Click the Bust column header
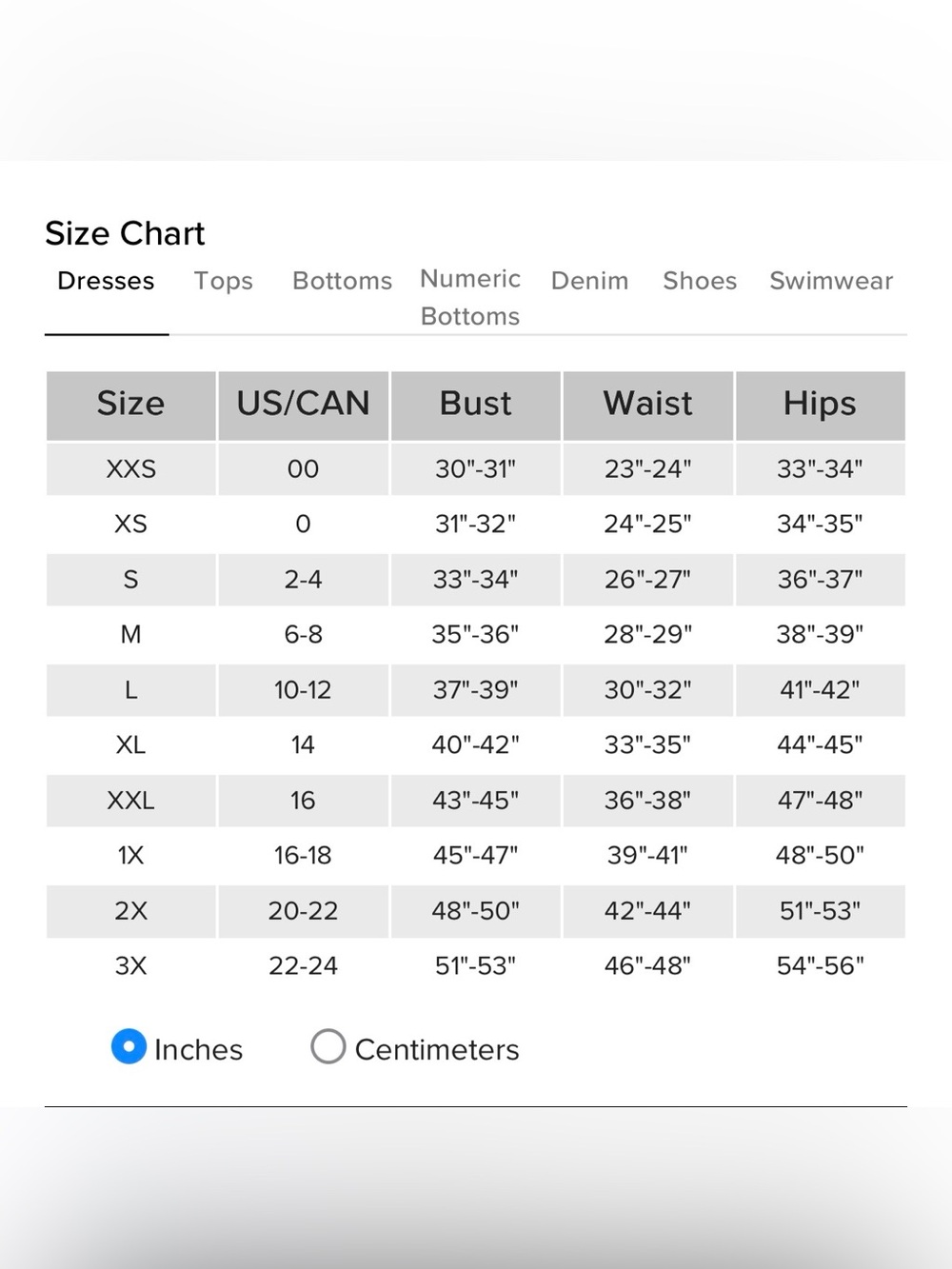Image resolution: width=952 pixels, height=1269 pixels. (476, 405)
